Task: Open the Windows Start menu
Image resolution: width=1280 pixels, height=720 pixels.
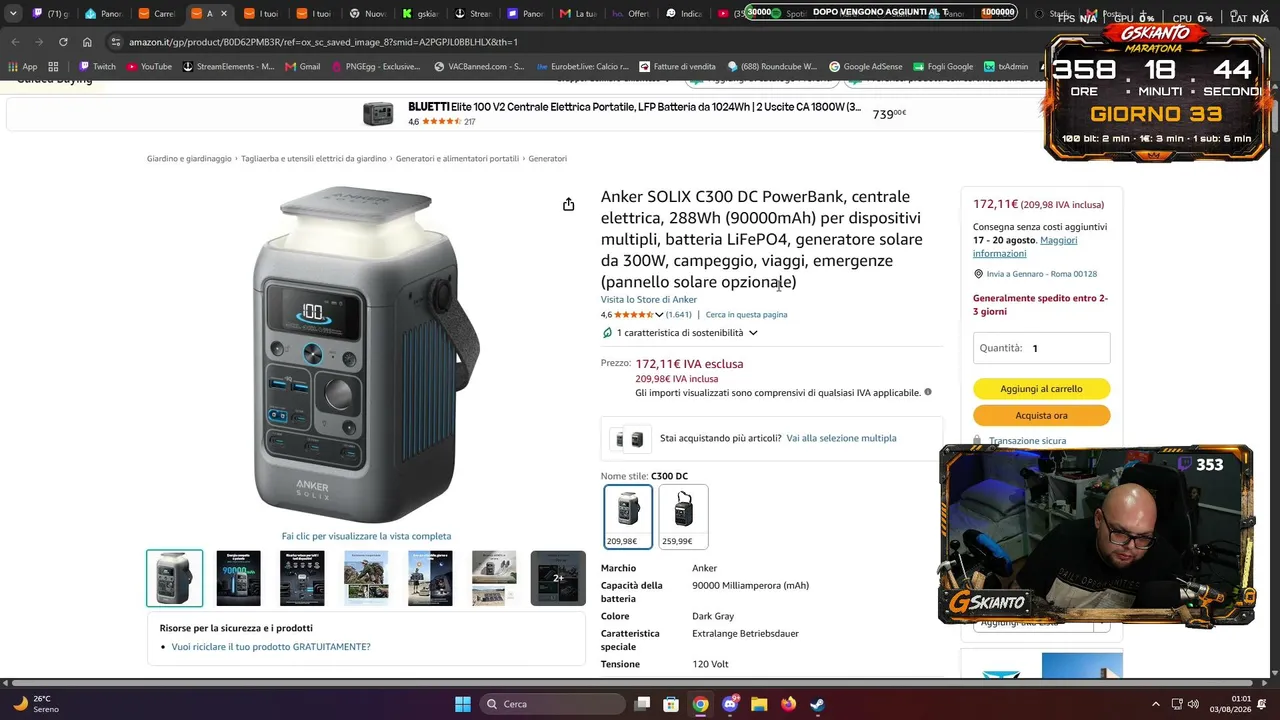Action: [463, 704]
